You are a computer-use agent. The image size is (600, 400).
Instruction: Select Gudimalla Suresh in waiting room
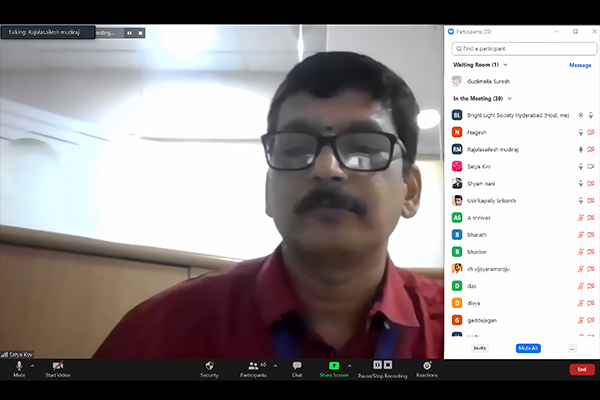pos(492,81)
